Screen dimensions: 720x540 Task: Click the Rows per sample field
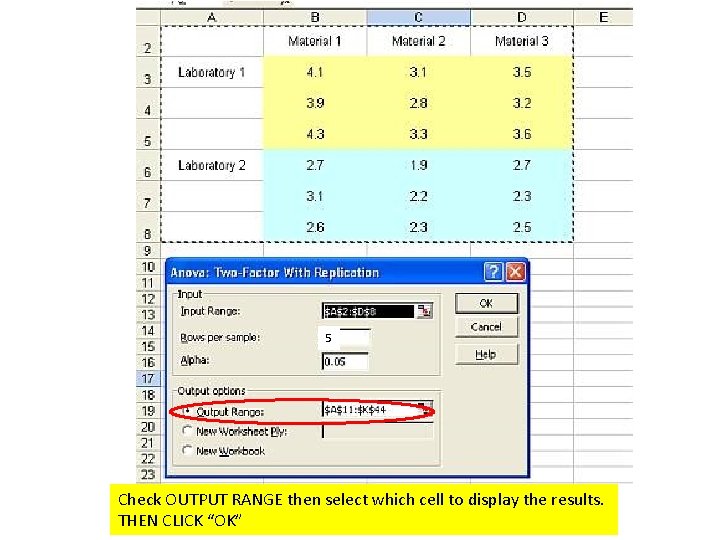pyautogui.click(x=345, y=338)
